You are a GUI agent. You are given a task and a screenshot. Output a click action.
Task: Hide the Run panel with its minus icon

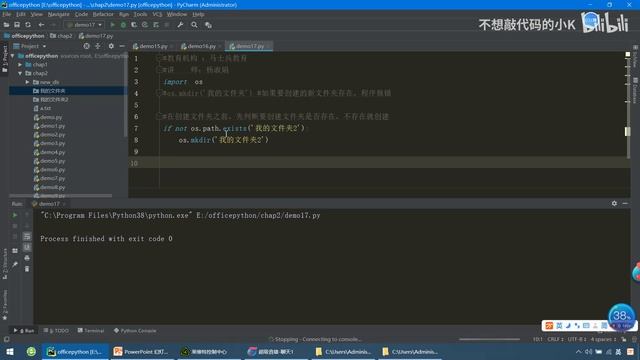[x=625, y=203]
